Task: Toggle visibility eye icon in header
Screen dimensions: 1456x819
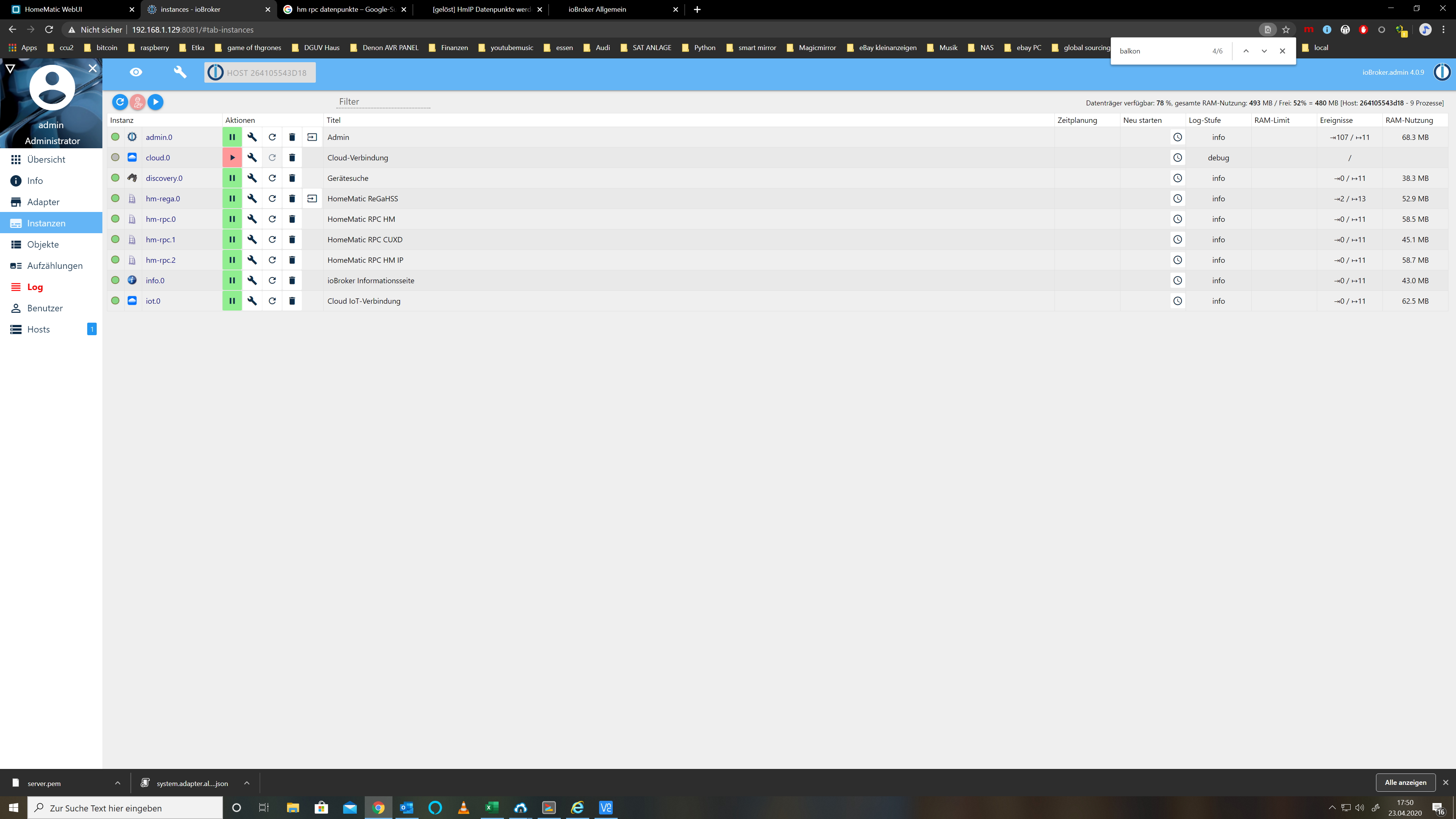Action: point(136,72)
